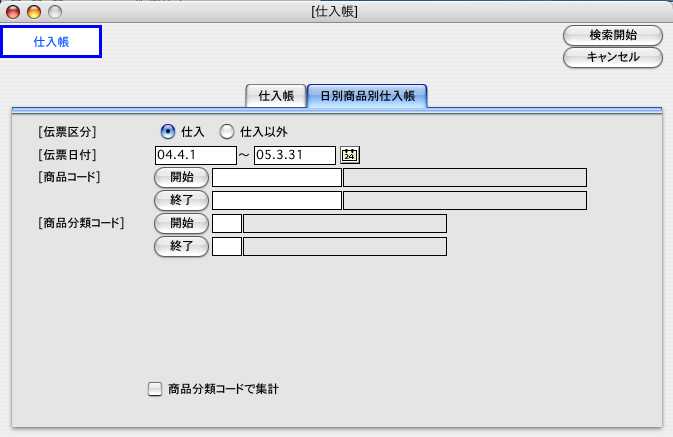This screenshot has width=673, height=437.
Task: Switch to the 仕入帳 tab
Action: (x=275, y=96)
